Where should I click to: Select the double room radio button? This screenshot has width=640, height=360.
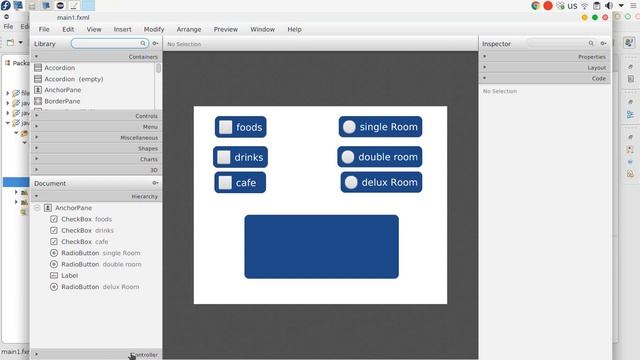[348, 157]
